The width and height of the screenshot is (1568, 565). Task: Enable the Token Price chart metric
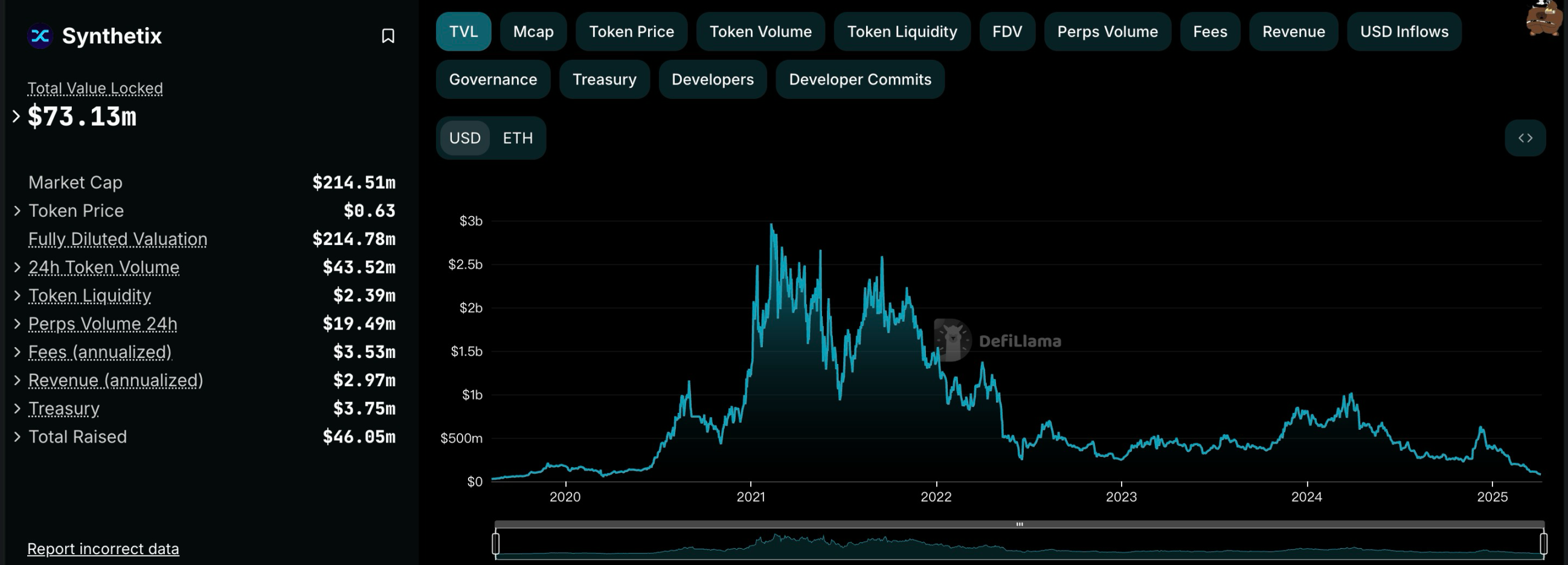[x=631, y=31]
